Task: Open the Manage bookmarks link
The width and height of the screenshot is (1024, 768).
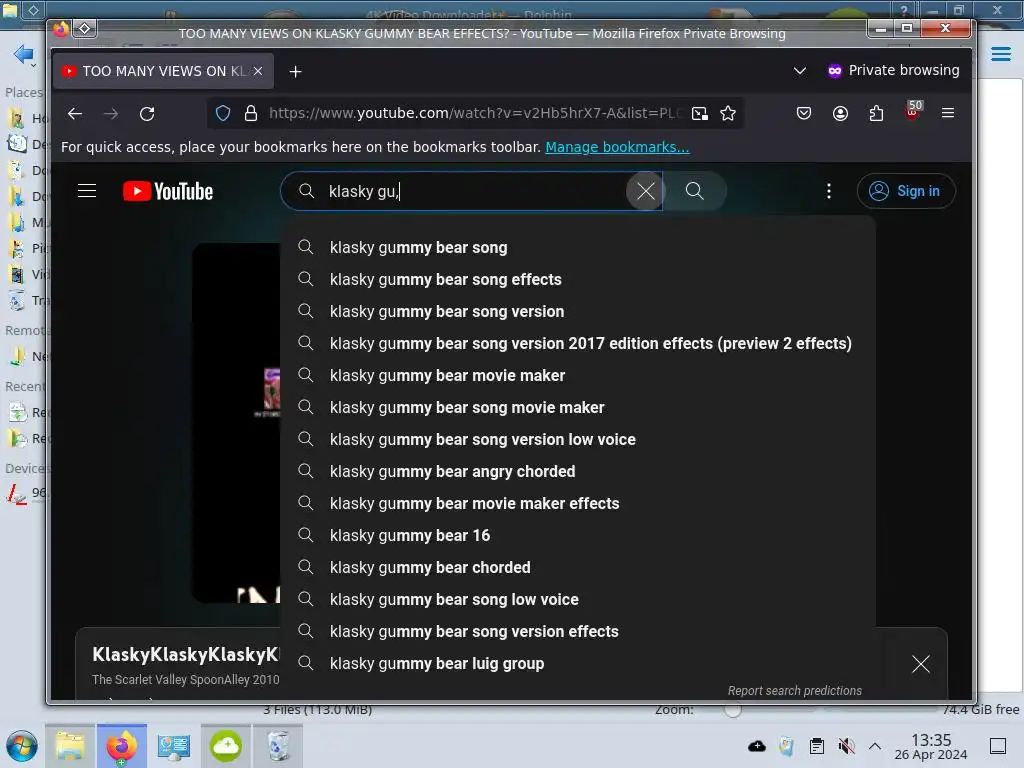Action: 617,147
